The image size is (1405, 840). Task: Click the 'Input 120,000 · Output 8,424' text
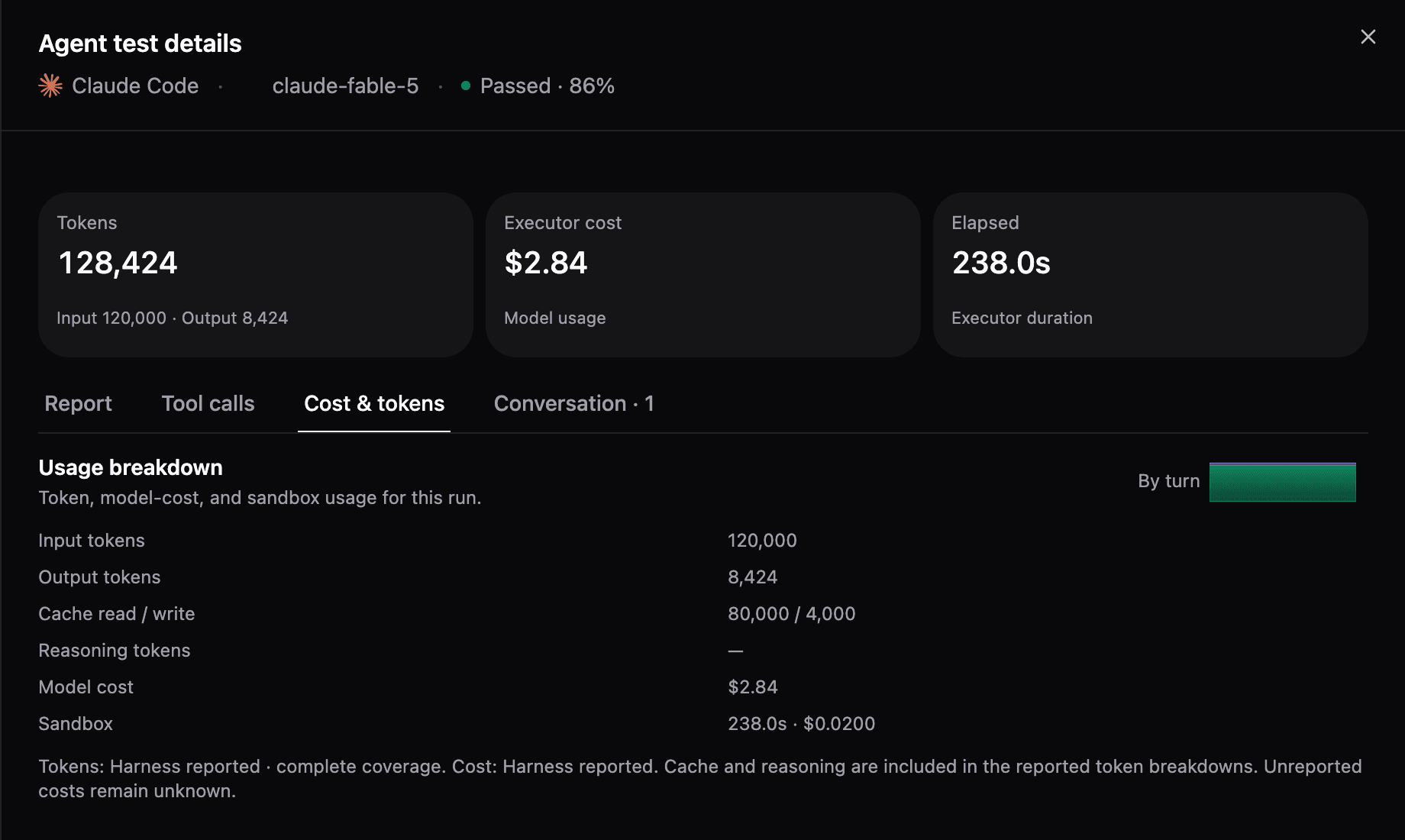[x=172, y=318]
